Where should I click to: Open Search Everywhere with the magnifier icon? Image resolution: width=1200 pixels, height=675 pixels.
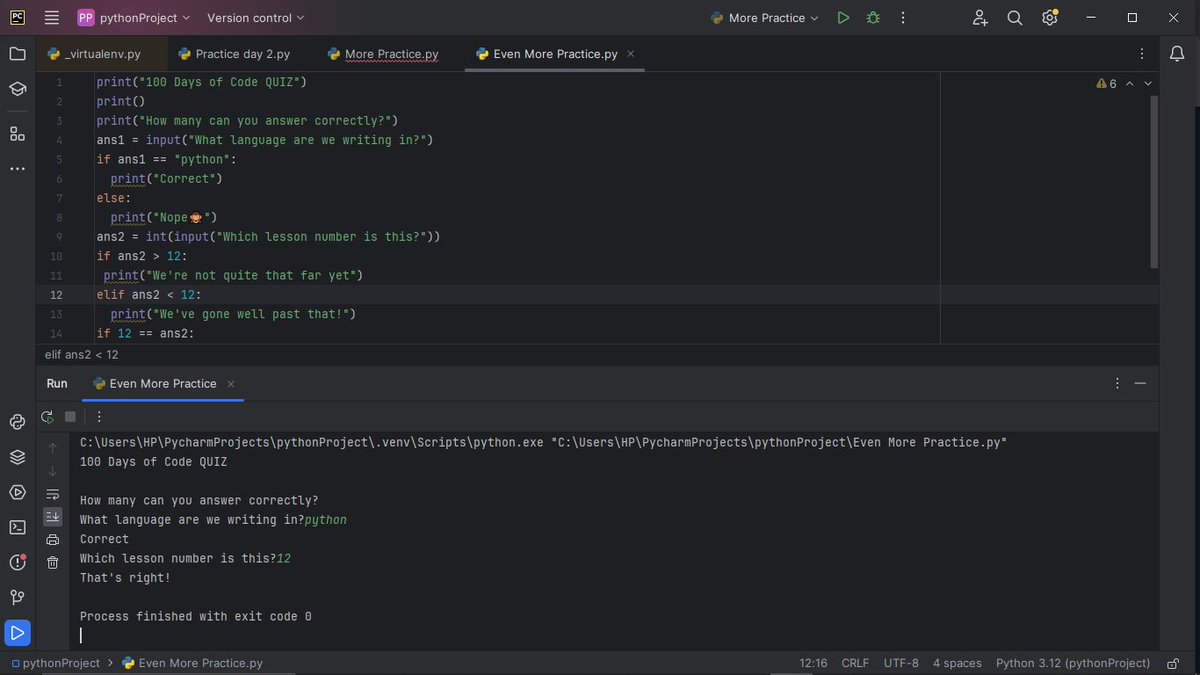1013,17
